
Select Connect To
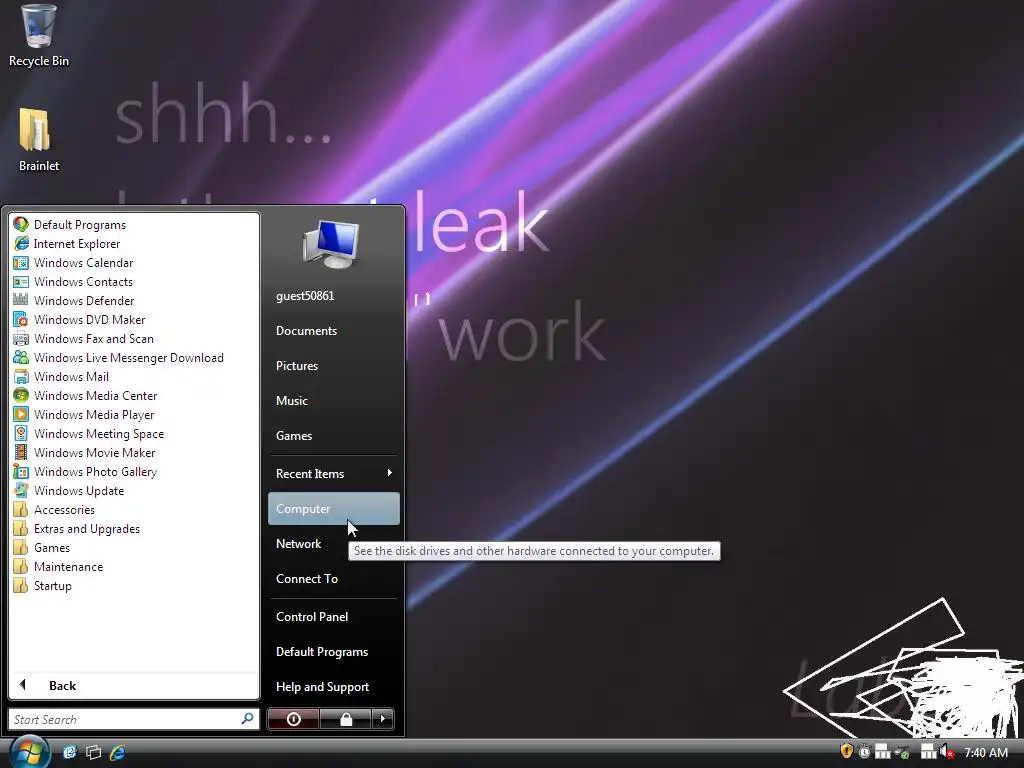(333, 579)
